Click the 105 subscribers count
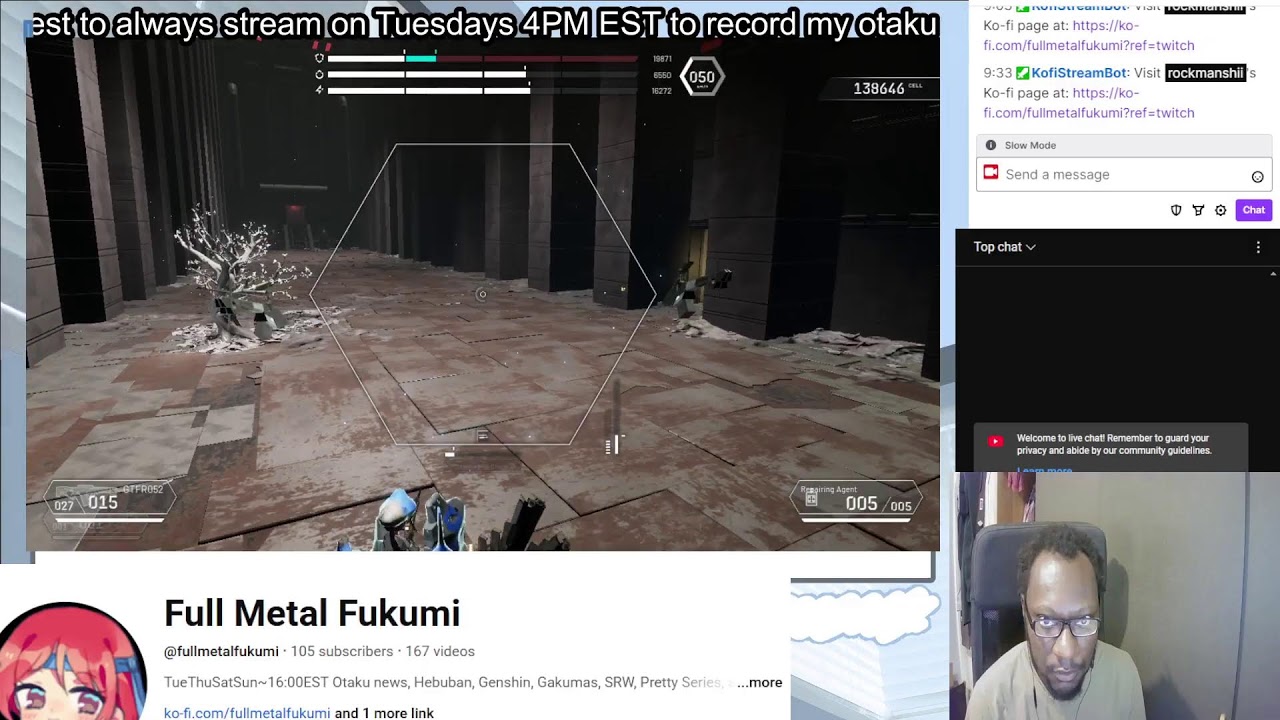 [x=342, y=651]
